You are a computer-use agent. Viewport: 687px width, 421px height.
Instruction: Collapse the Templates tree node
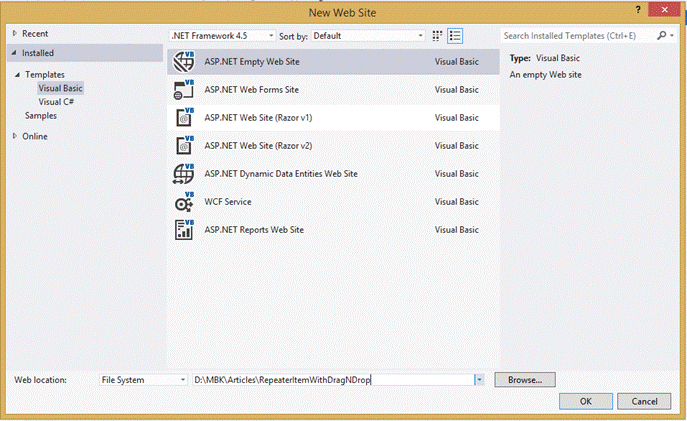click(18, 74)
